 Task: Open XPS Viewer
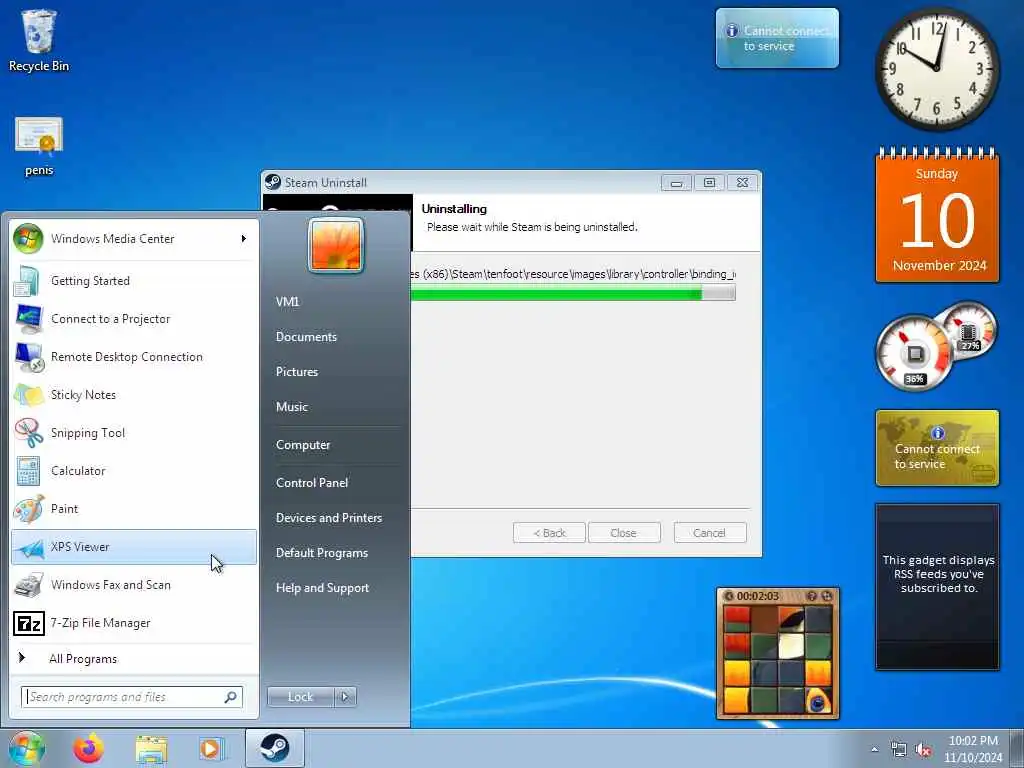pos(134,547)
